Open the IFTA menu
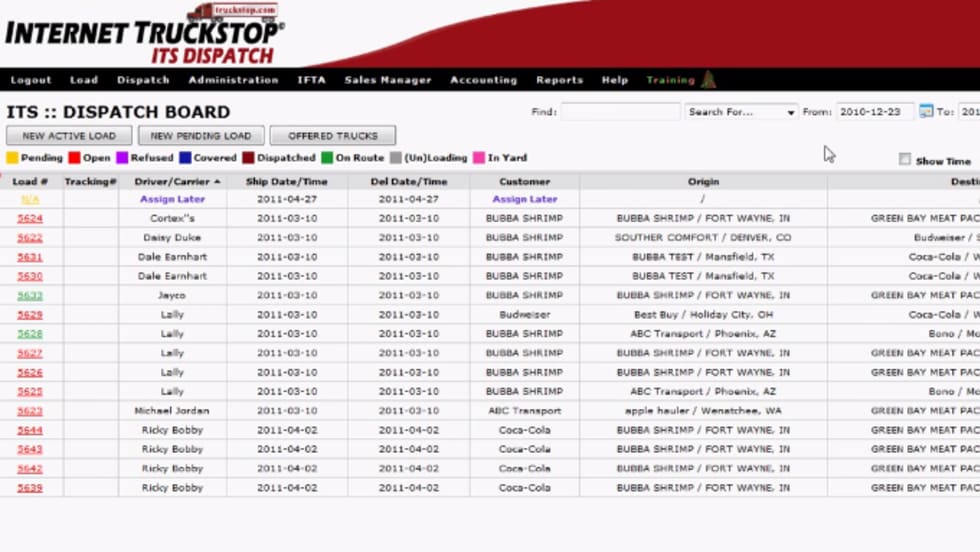 [x=311, y=80]
